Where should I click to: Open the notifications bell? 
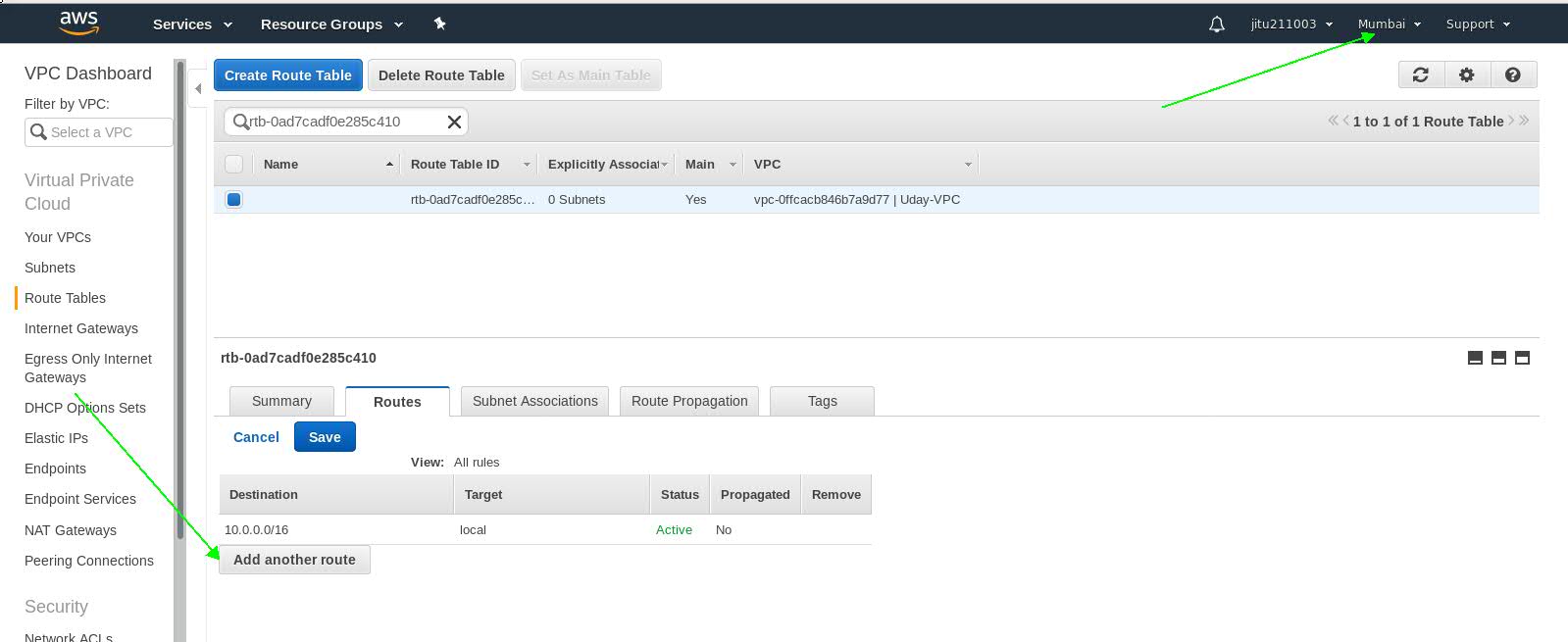(x=1217, y=25)
